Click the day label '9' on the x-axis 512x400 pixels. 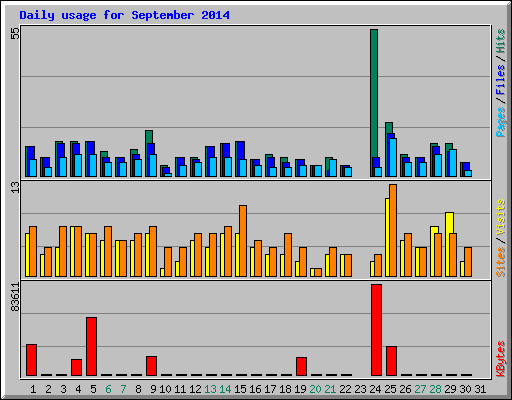point(153,389)
